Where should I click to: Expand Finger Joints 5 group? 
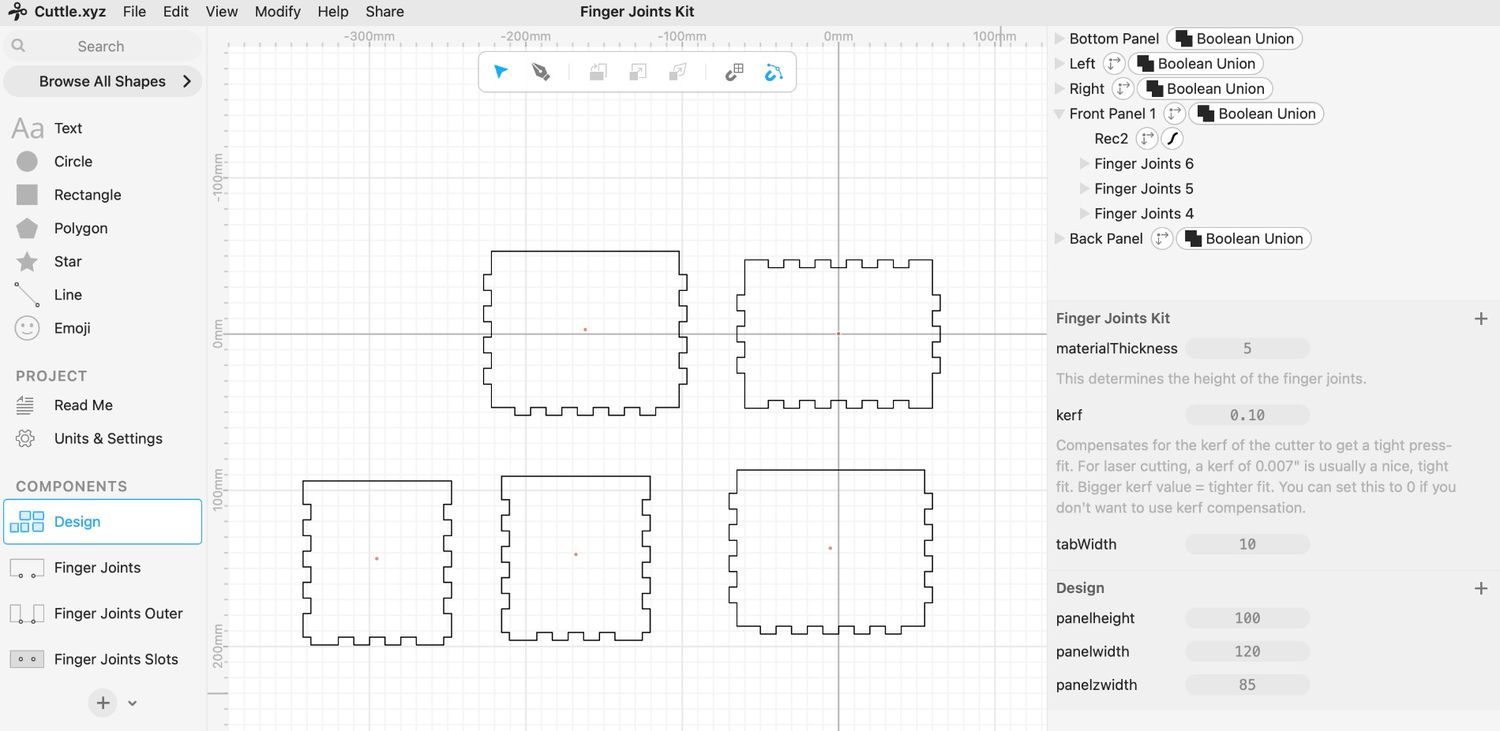(1084, 188)
